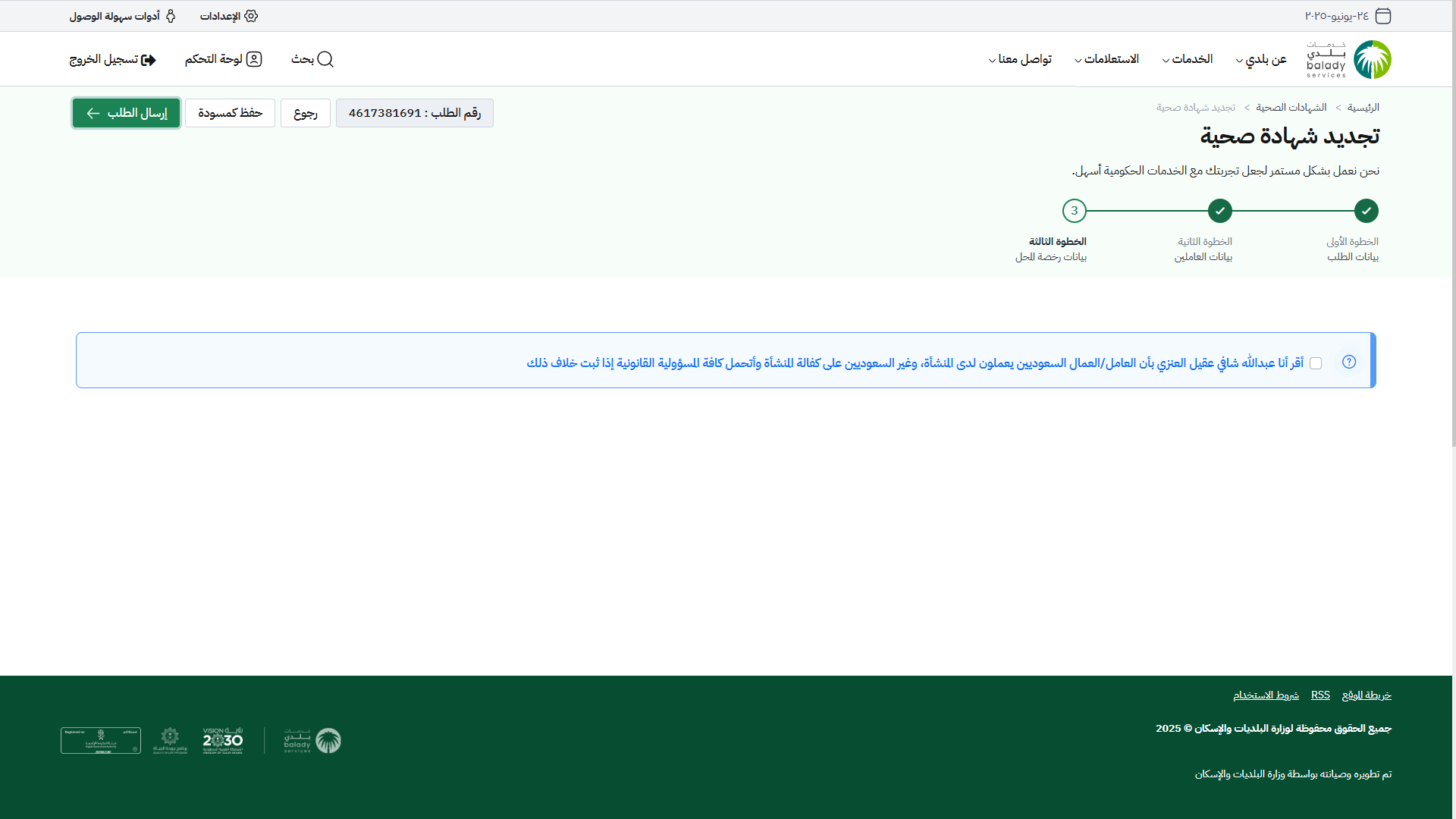1456x819 pixels.
Task: Click the logout arrow icon
Action: point(149,60)
